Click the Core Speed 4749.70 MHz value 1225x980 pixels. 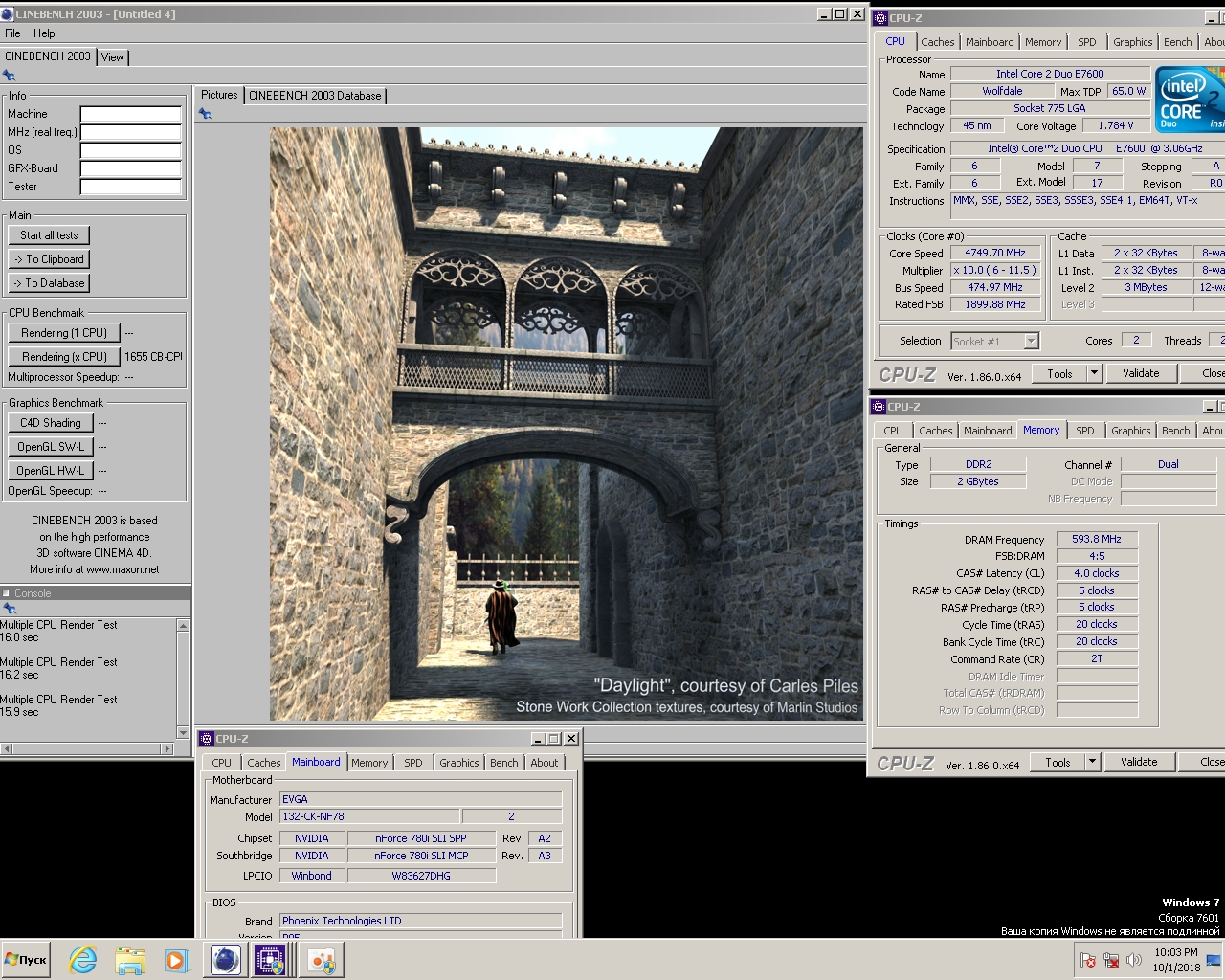click(995, 254)
